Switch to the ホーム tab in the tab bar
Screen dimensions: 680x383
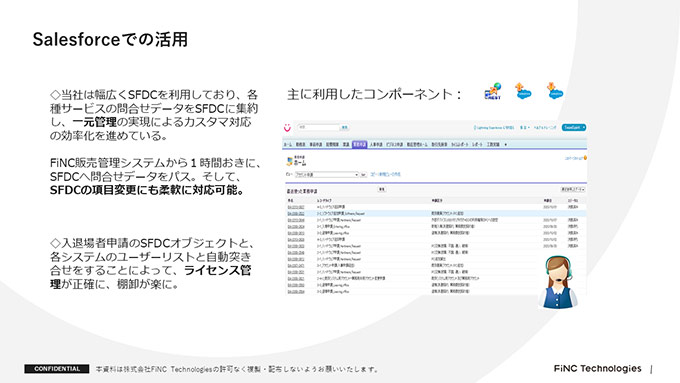click(x=288, y=144)
